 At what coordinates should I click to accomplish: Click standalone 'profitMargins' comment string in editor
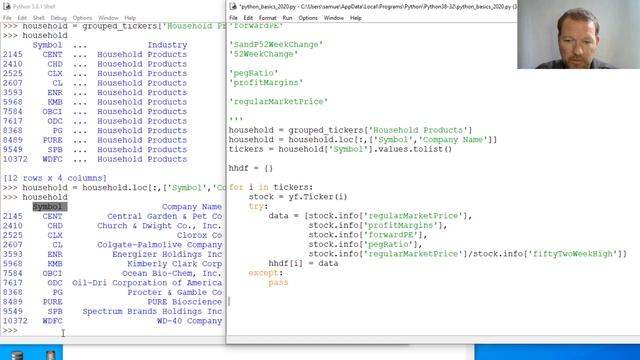[x=266, y=82]
